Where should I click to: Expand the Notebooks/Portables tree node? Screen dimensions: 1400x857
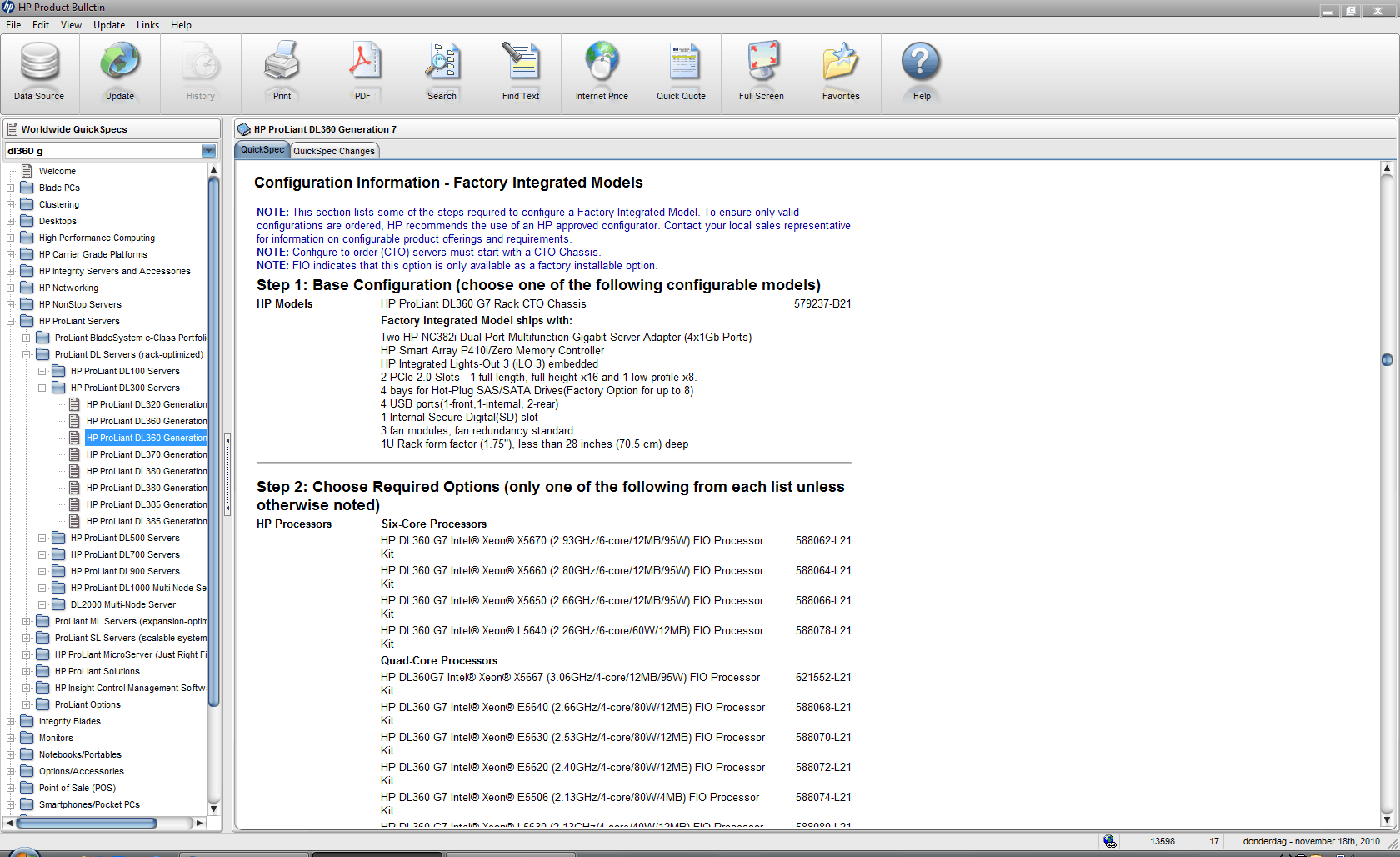(10, 754)
